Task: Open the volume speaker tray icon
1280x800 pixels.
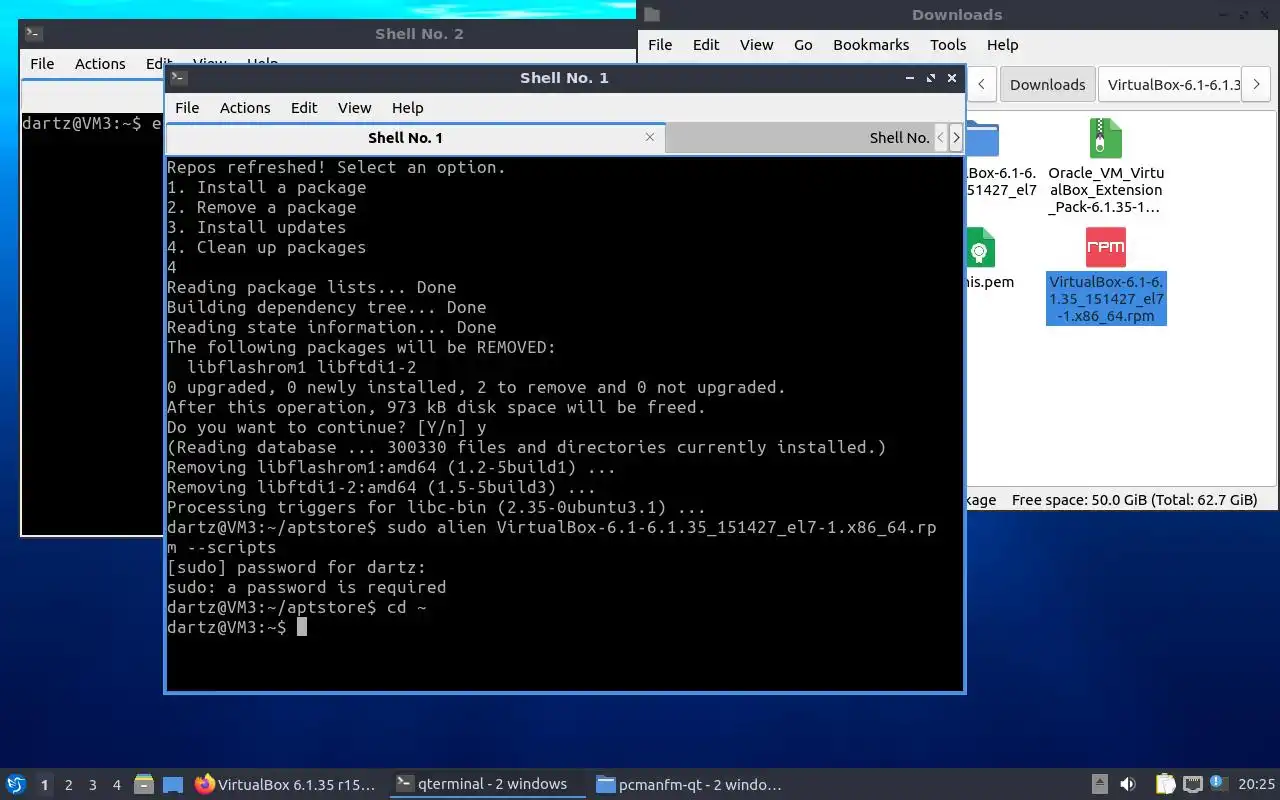Action: tap(1128, 785)
